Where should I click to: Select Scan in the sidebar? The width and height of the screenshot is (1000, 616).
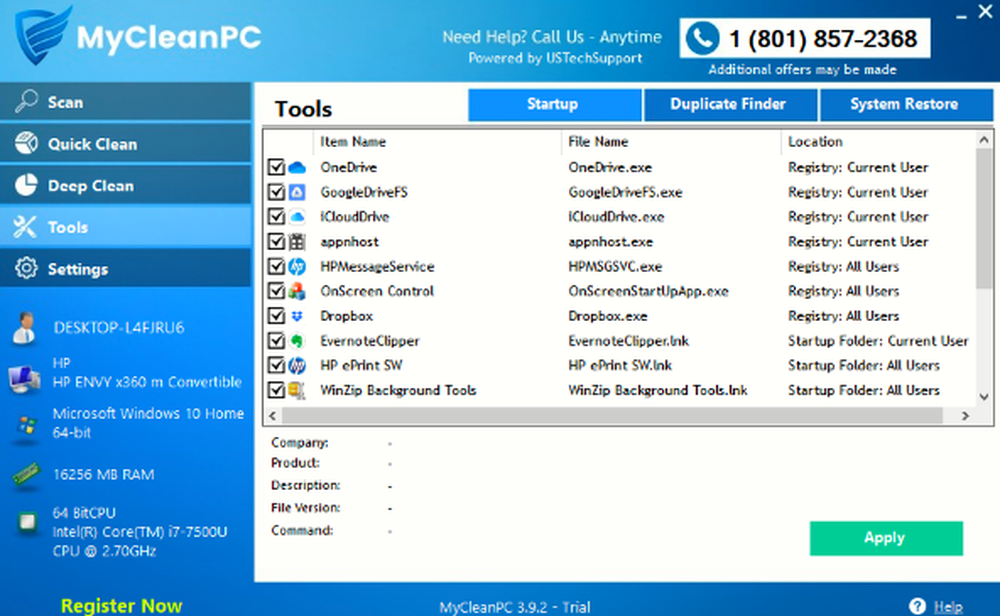pos(126,102)
